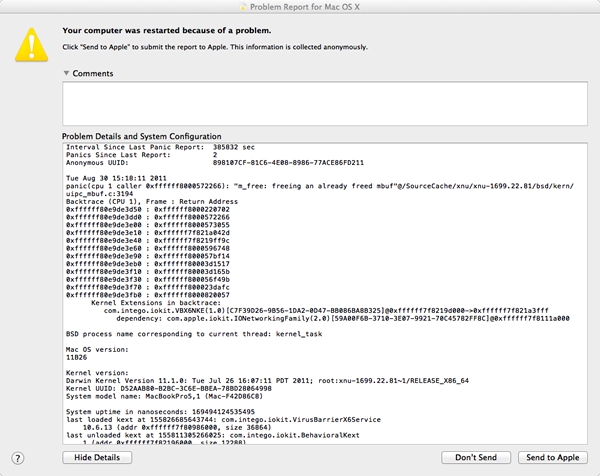Select backtrace row 0xffffff80e9de3e10
This screenshot has width=600, height=476.
tap(148, 233)
